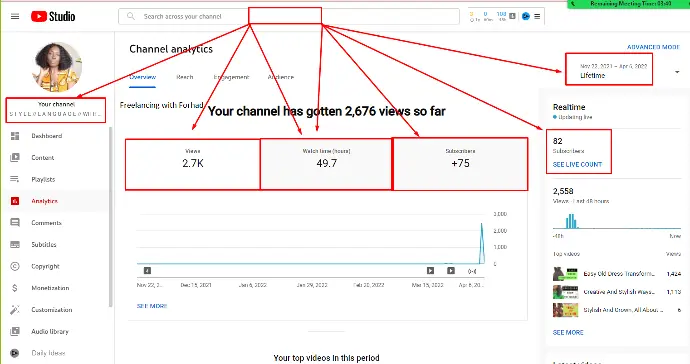Click SEE MORE below the chart
The height and width of the screenshot is (364, 690).
(x=152, y=306)
